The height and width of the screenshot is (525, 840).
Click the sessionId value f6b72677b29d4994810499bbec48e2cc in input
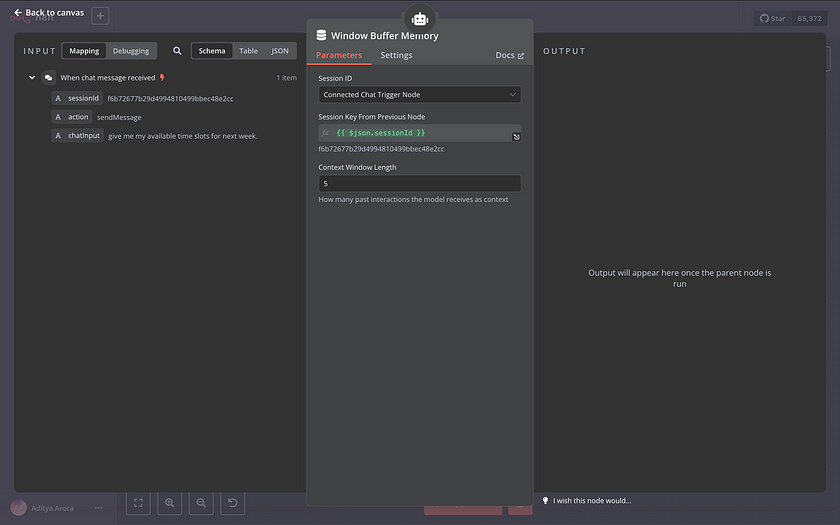click(x=170, y=99)
